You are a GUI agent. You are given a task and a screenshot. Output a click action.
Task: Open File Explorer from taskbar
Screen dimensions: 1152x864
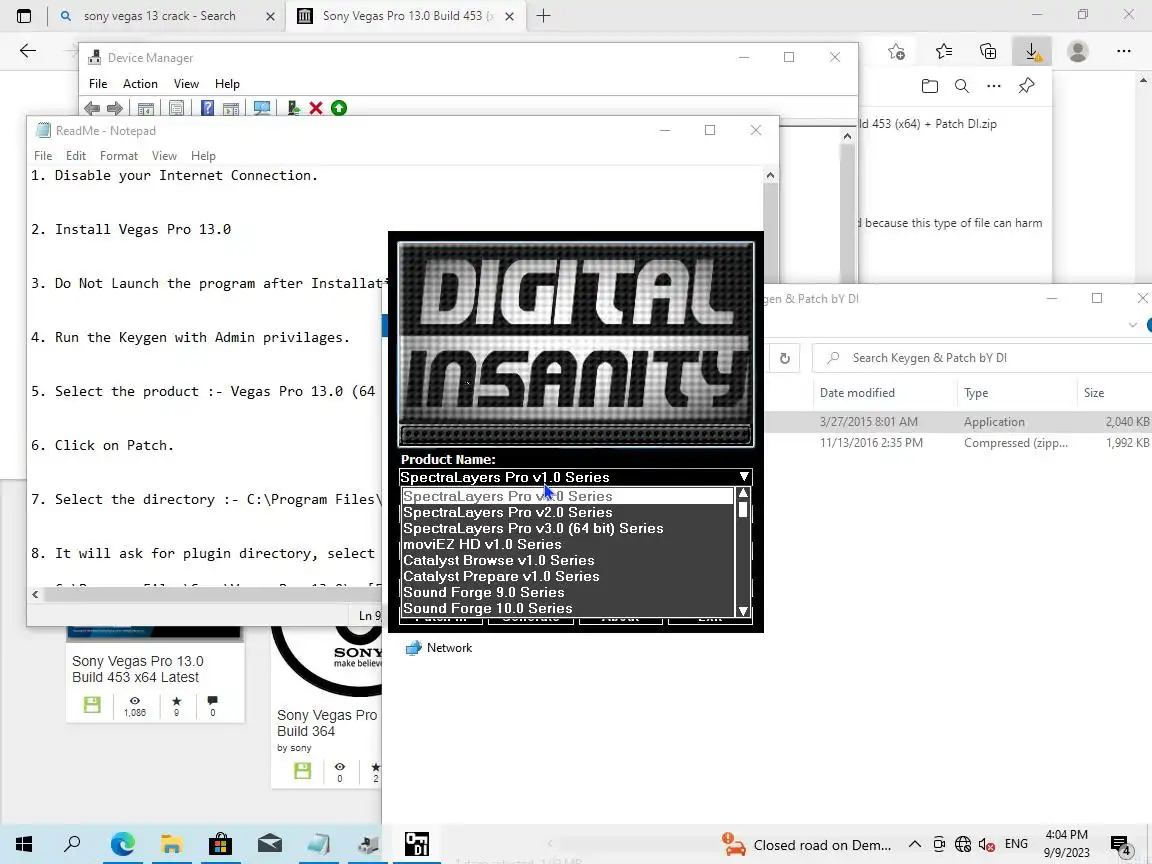171,844
